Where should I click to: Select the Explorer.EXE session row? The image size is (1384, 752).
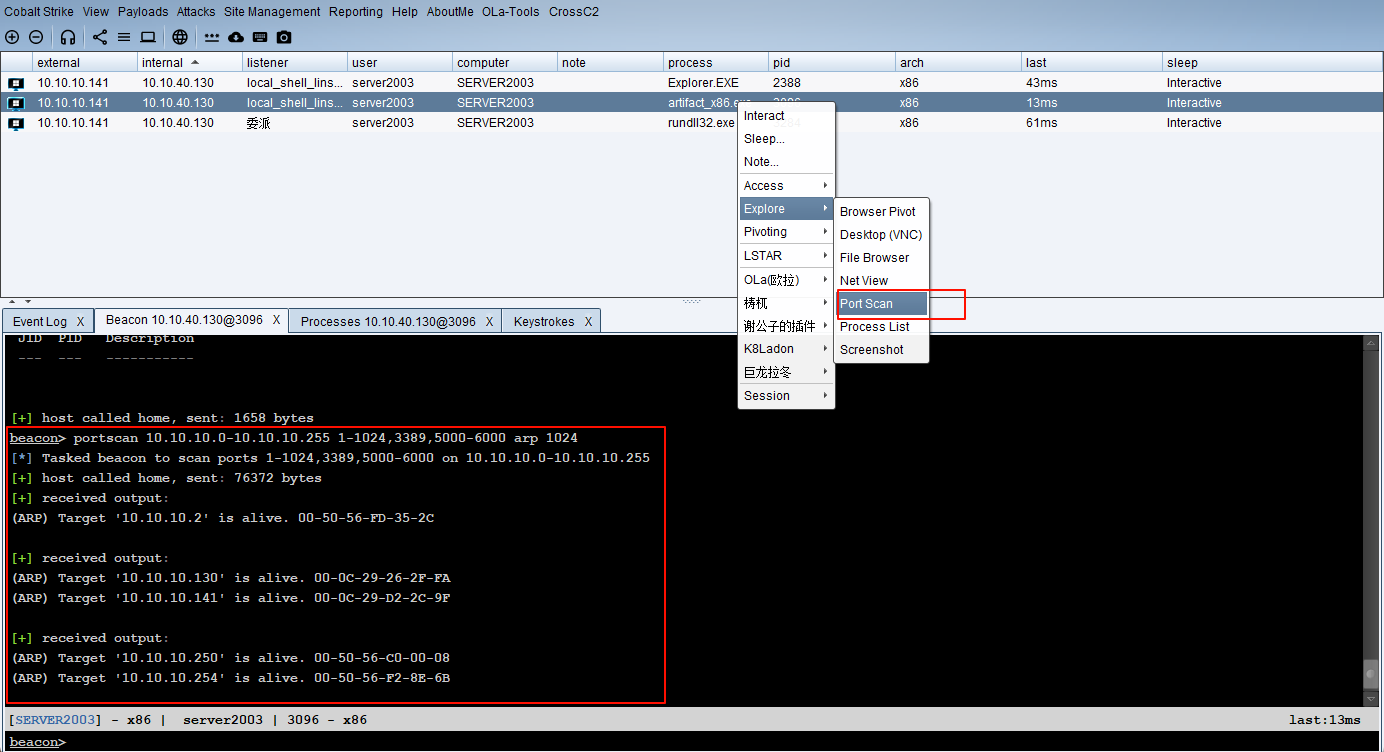coord(692,83)
